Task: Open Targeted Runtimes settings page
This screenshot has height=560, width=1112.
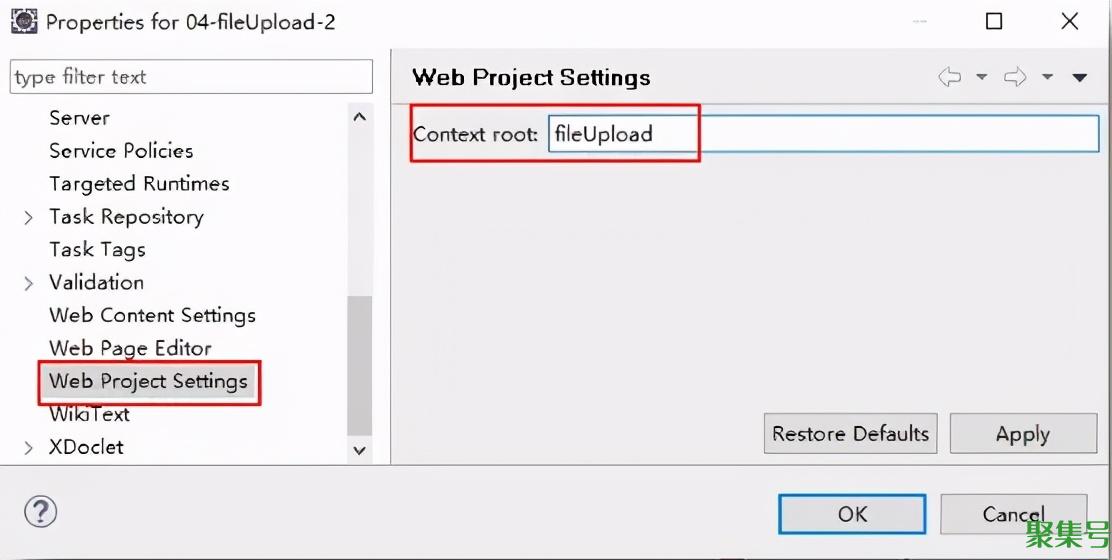Action: 139,184
